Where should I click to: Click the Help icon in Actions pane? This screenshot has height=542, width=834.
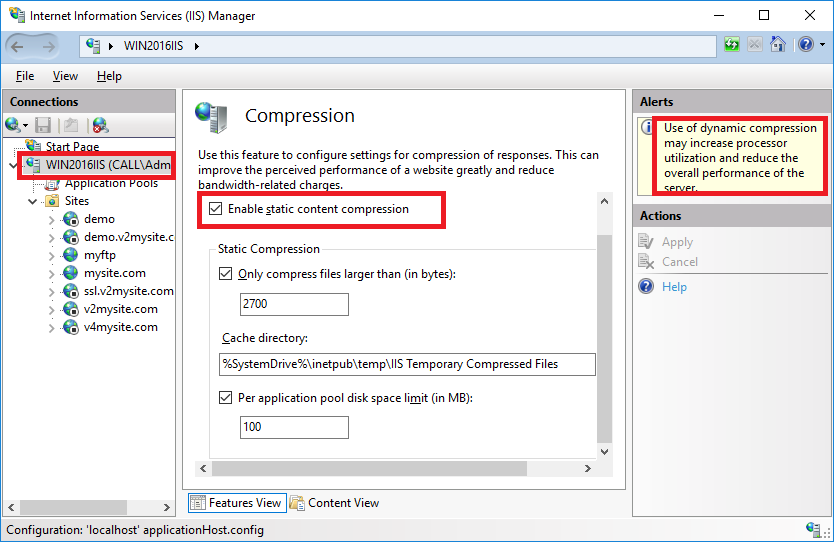pyautogui.click(x=646, y=287)
